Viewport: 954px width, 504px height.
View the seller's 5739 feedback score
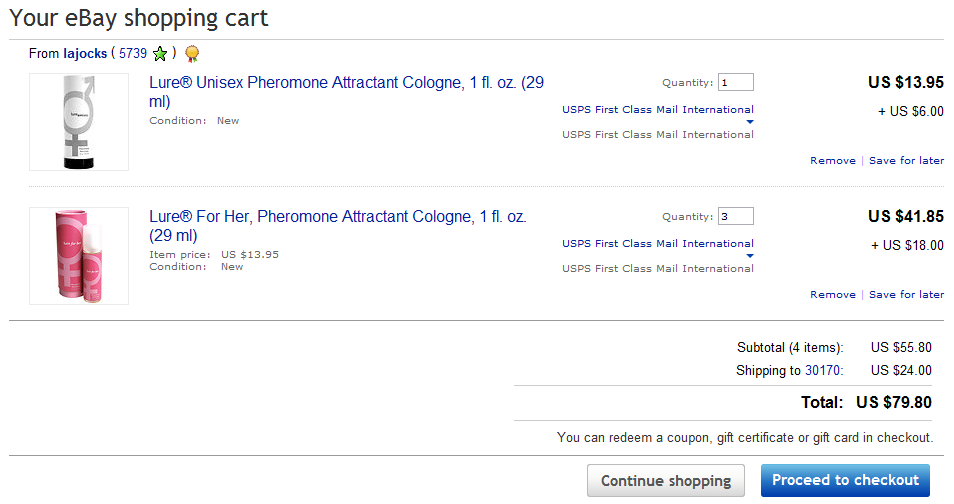click(x=132, y=54)
